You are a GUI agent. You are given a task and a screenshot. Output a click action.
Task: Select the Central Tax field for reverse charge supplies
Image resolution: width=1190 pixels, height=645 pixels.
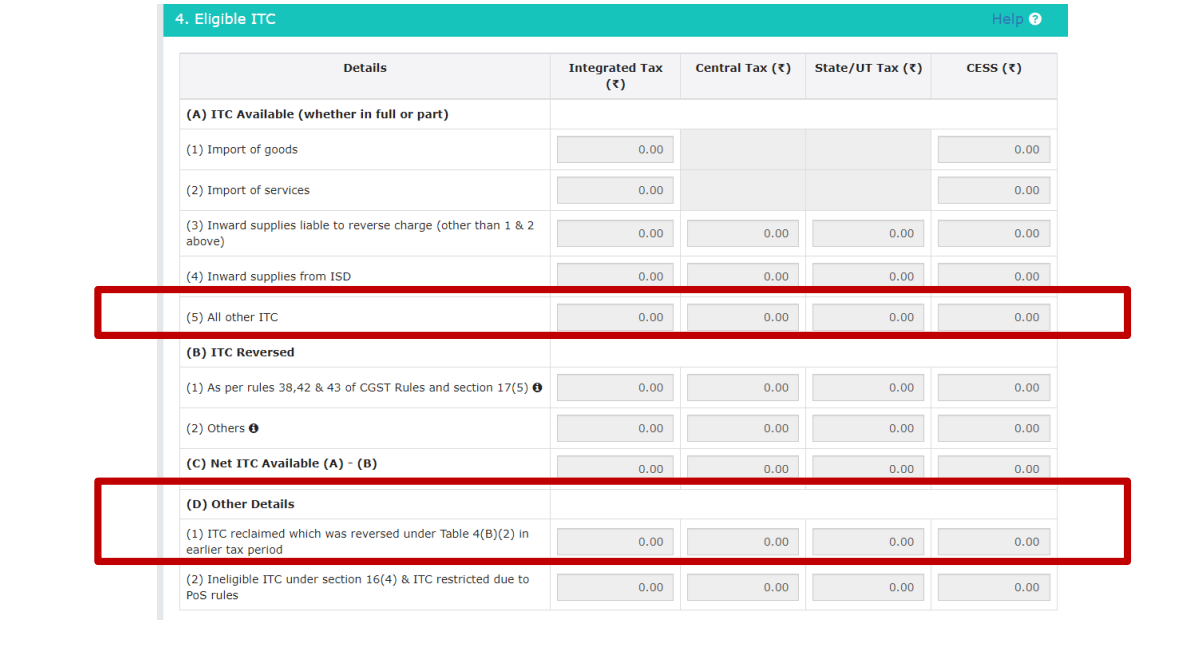tap(741, 232)
